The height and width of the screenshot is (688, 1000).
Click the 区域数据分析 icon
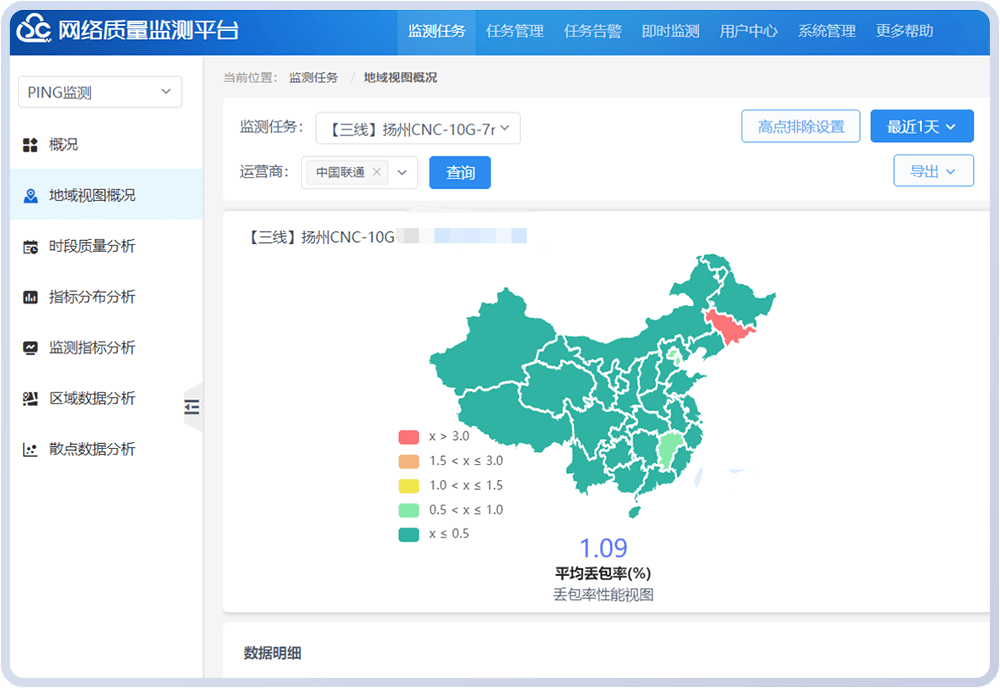point(30,399)
